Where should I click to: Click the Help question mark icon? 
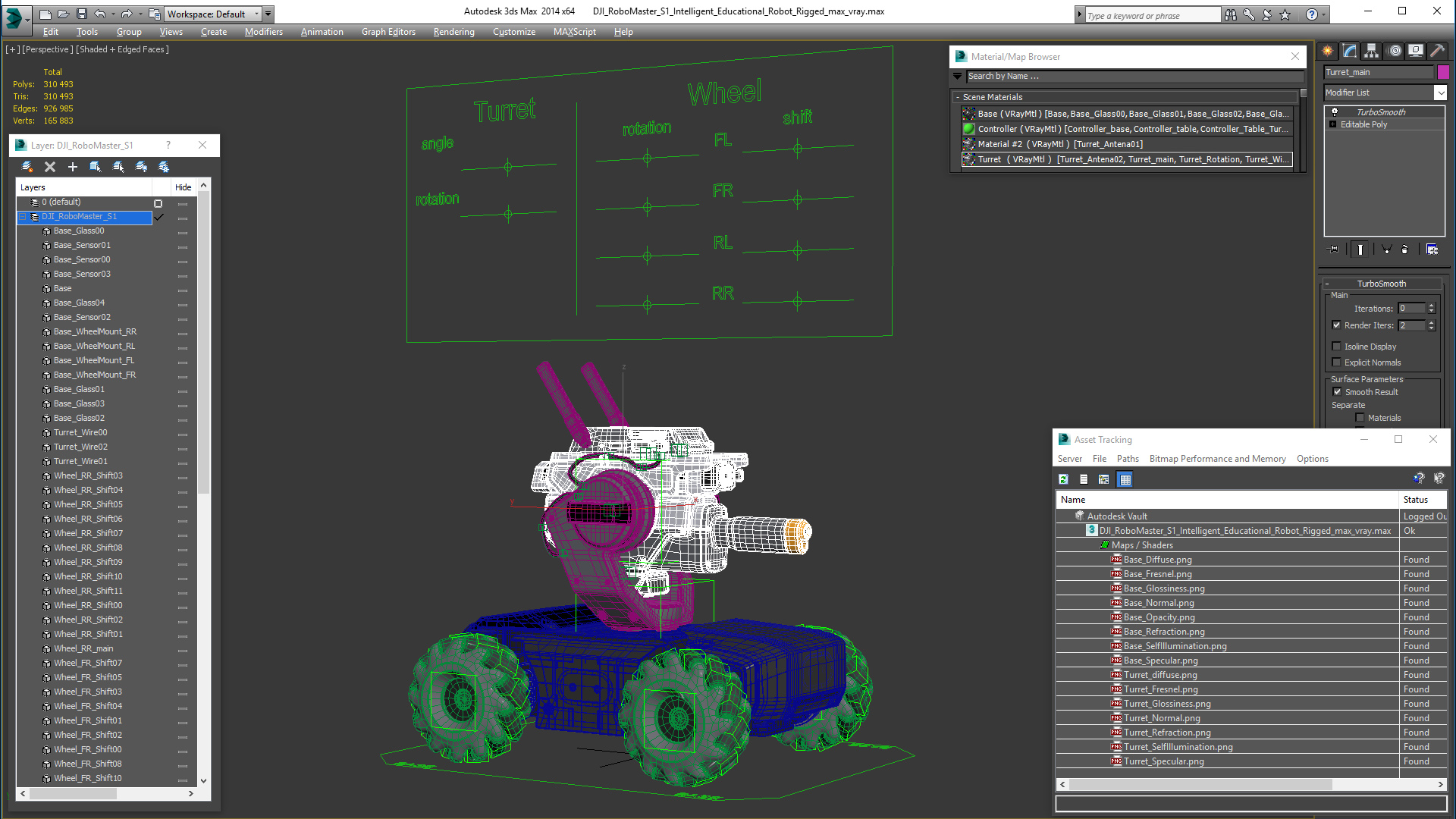point(1312,14)
